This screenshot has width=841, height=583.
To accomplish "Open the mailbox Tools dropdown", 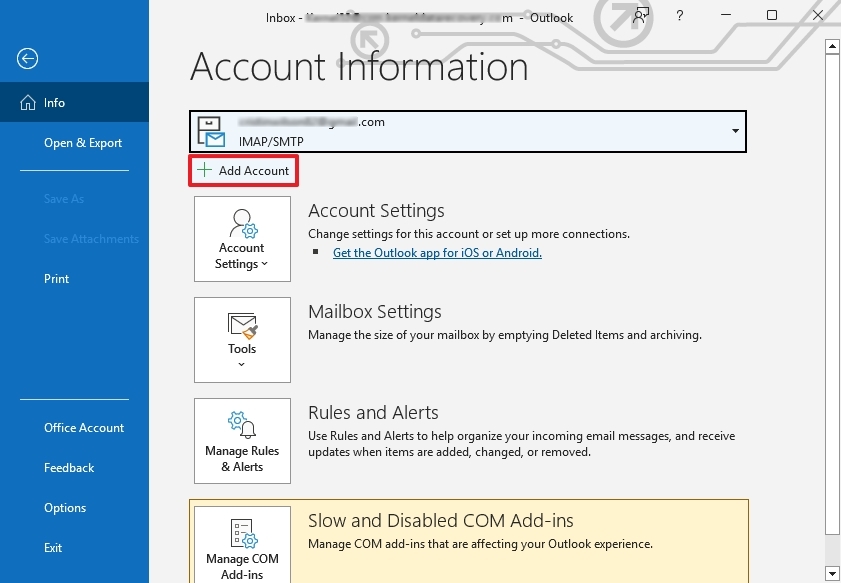I will point(242,340).
